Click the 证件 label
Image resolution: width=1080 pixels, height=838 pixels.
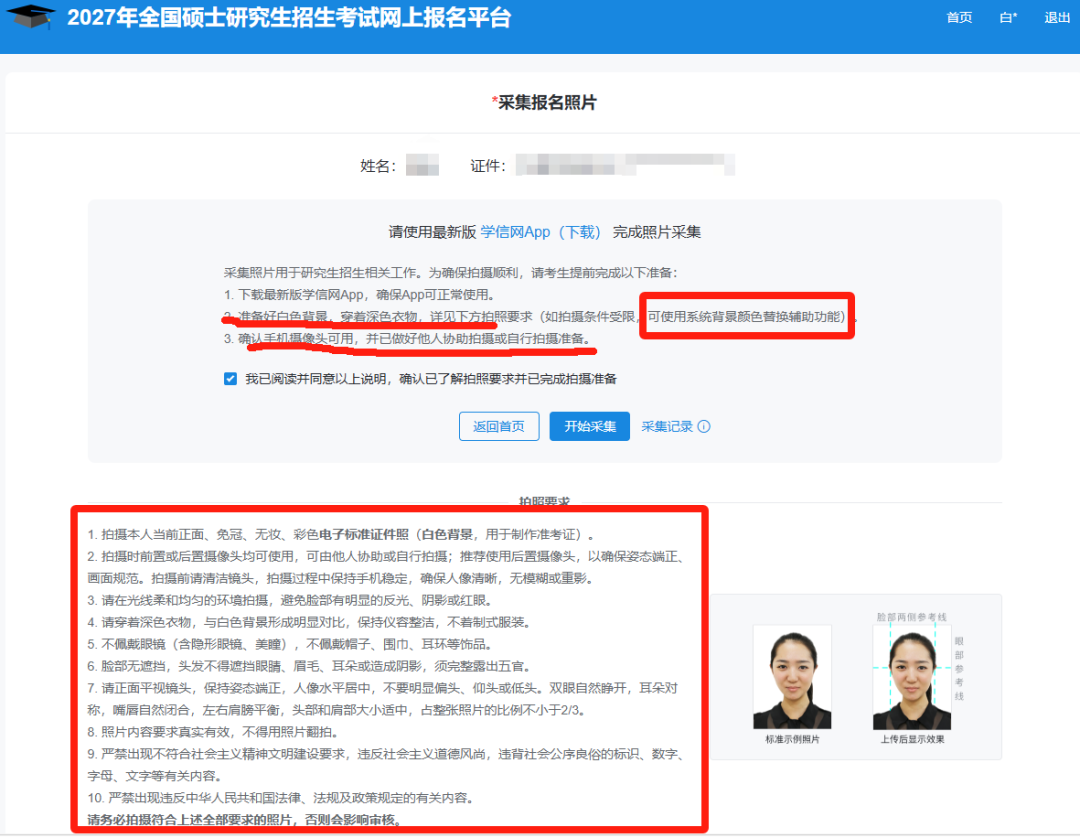pos(488,166)
